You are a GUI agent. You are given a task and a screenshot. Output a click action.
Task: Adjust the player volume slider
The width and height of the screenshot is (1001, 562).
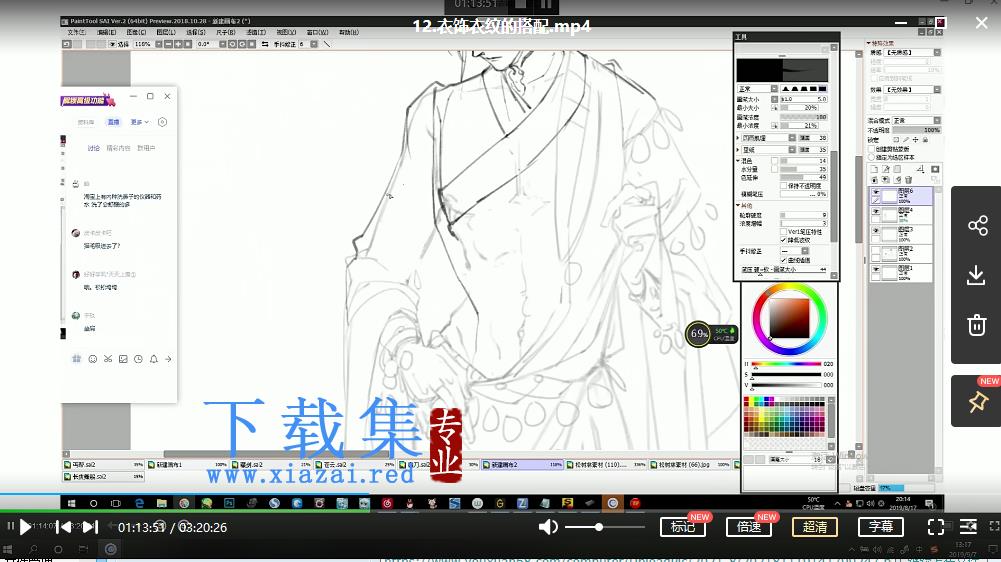tap(603, 527)
